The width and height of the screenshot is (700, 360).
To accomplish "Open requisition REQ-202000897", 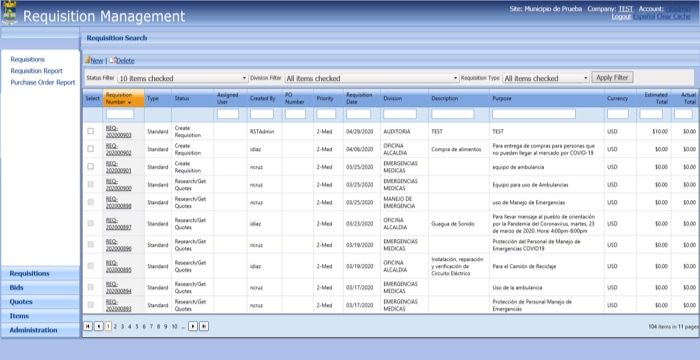I will (118, 223).
